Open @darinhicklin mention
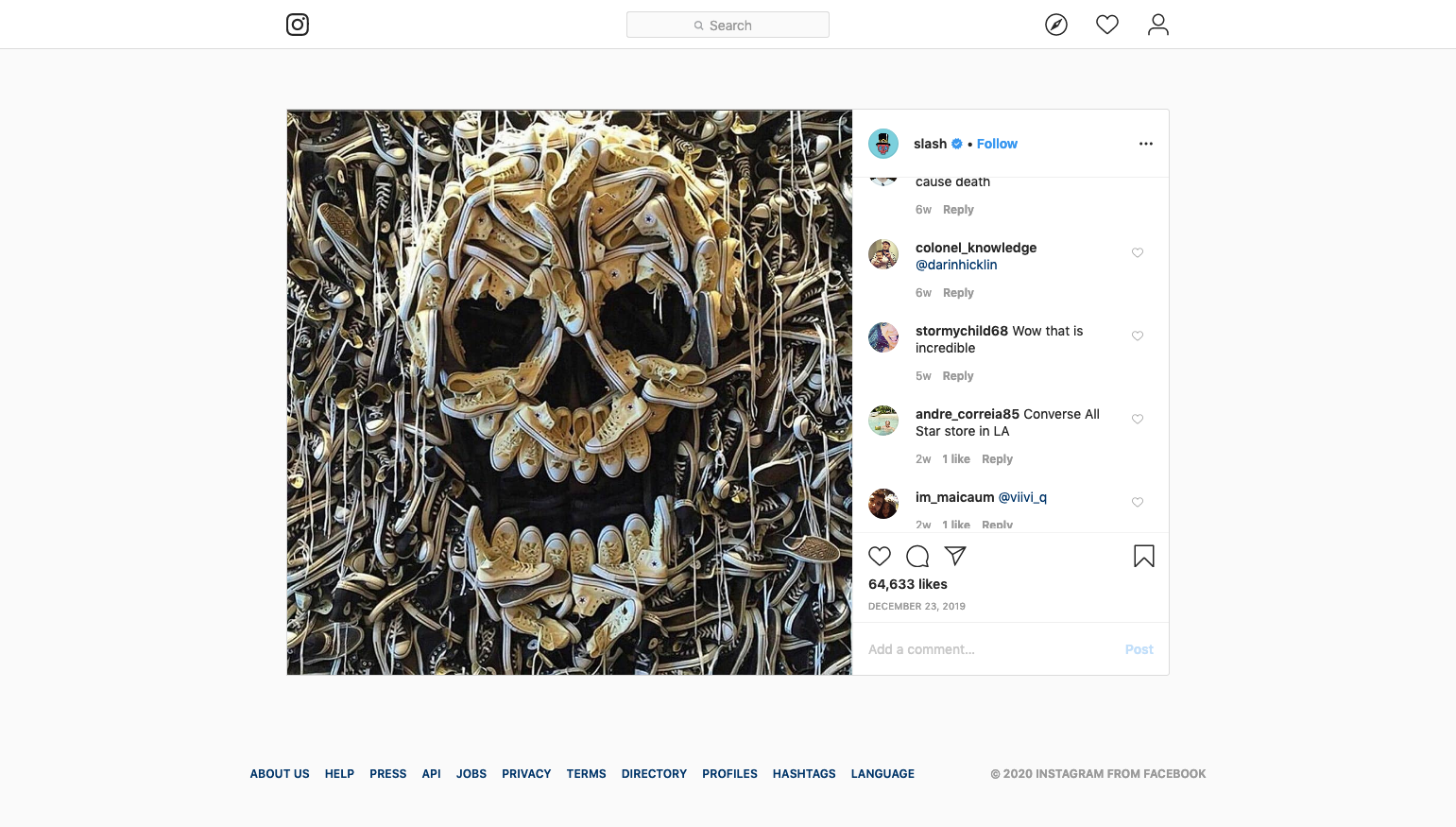This screenshot has width=1456, height=827. (x=956, y=265)
